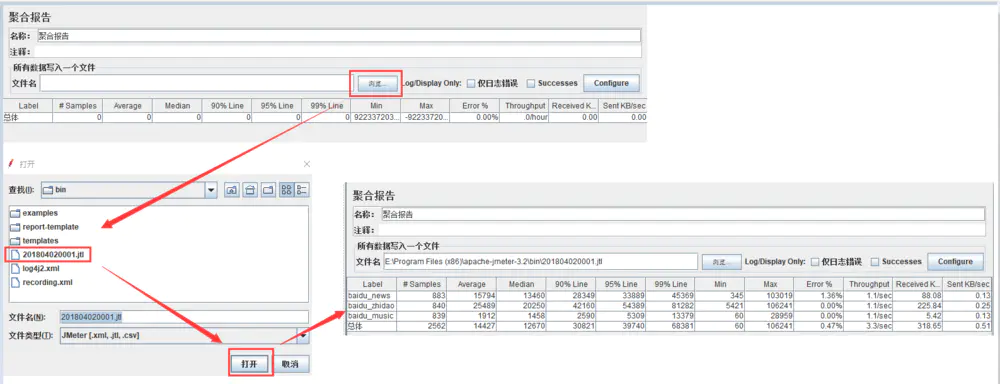Focus the name field of empty report
The image size is (1000, 384).
[x=339, y=36]
